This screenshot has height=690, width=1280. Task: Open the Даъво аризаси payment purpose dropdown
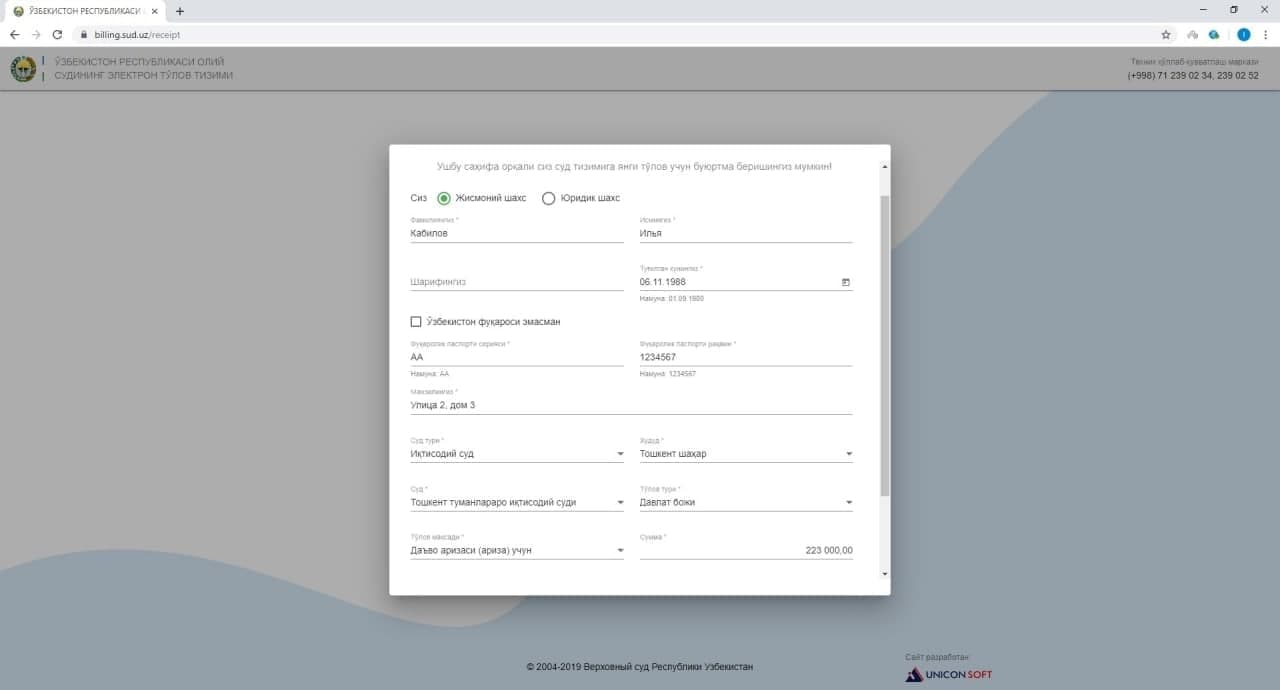click(517, 550)
